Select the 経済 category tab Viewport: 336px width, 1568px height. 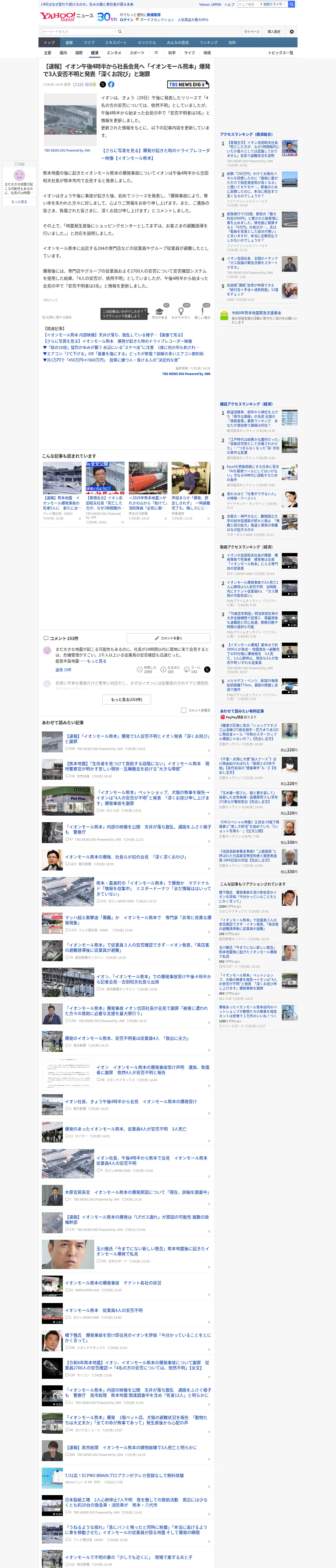coord(94,53)
